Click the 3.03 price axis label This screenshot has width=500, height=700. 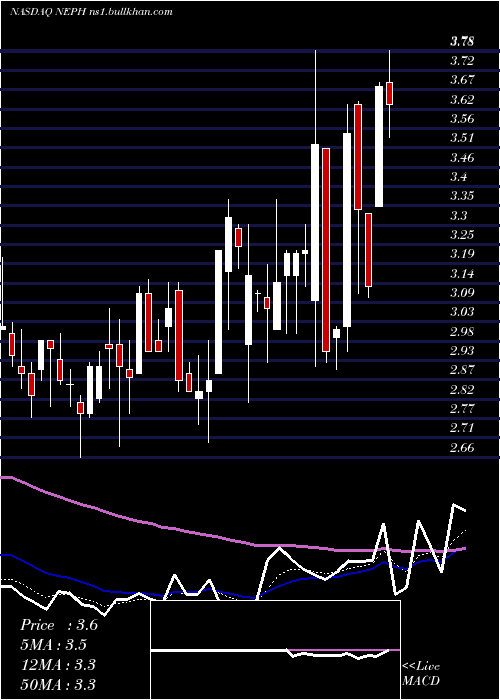pyautogui.click(x=462, y=312)
